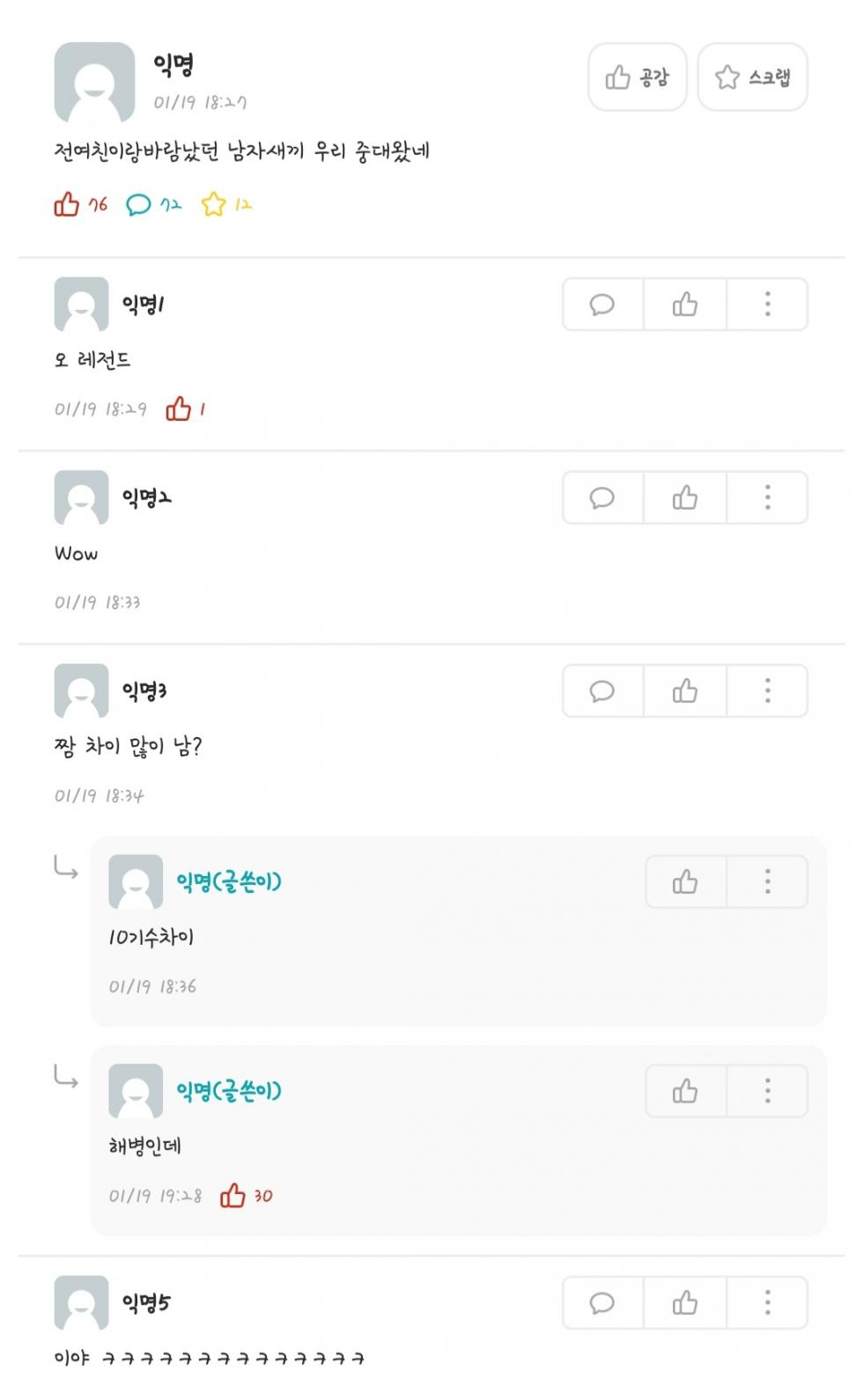Open more options for 익명5's comment

(767, 1303)
